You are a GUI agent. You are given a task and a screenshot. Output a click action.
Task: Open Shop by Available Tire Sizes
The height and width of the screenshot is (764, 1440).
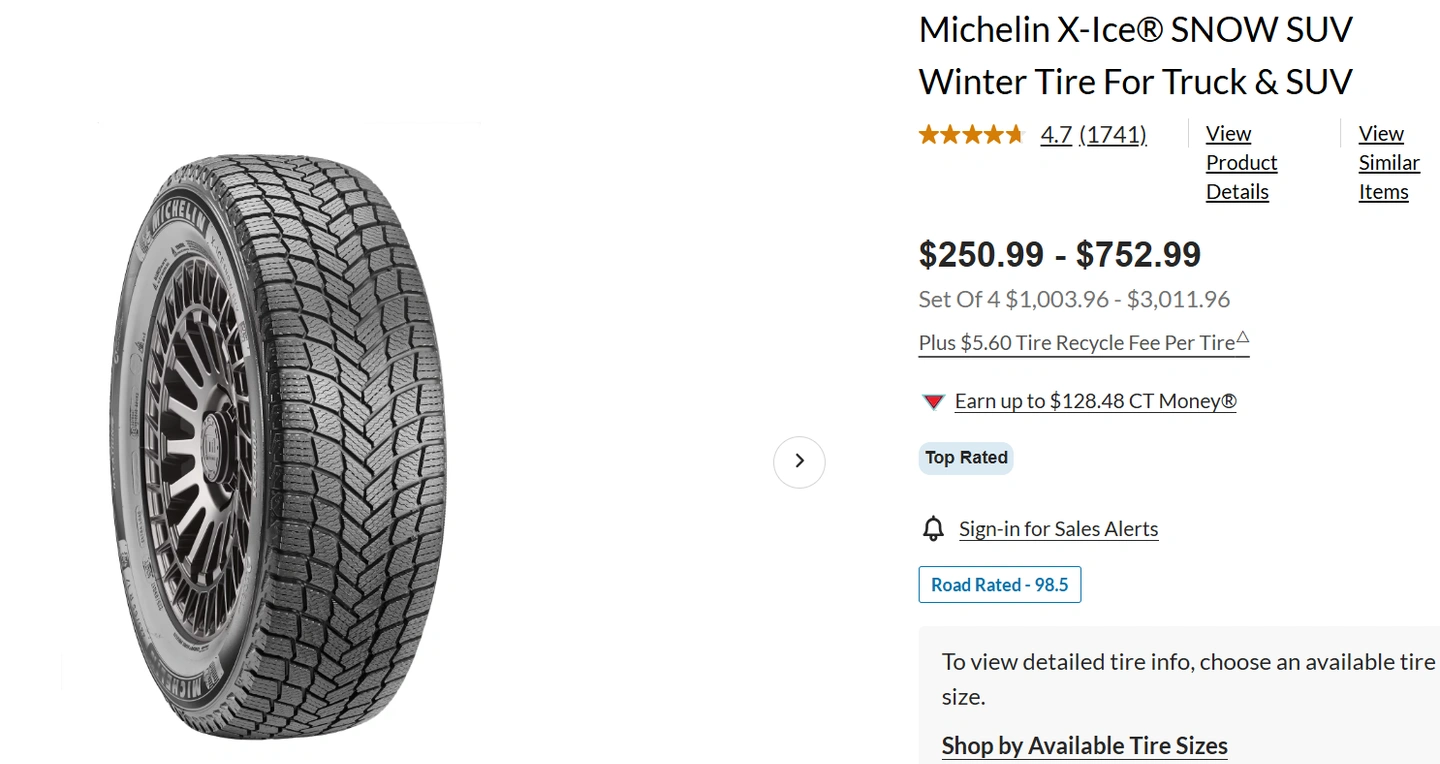[x=1084, y=746]
